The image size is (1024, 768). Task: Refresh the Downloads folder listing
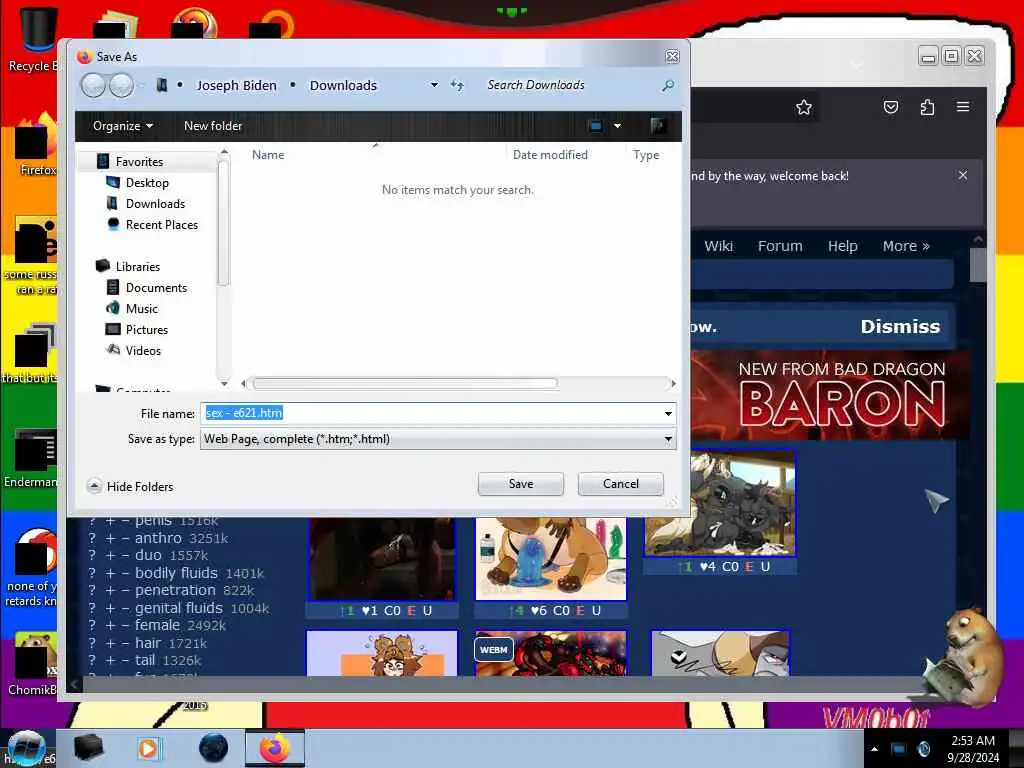pos(457,86)
